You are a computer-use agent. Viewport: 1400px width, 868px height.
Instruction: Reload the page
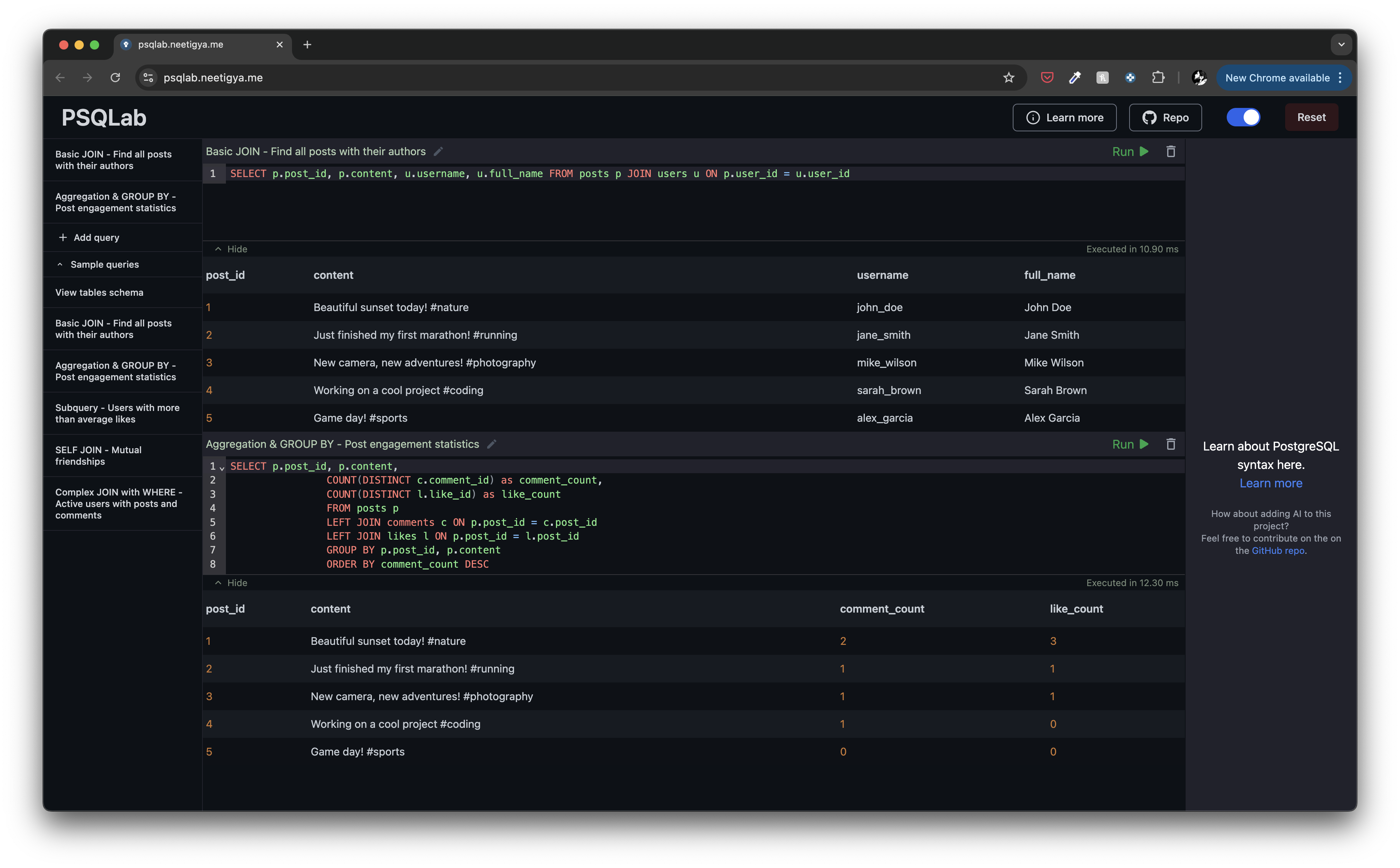pos(115,78)
